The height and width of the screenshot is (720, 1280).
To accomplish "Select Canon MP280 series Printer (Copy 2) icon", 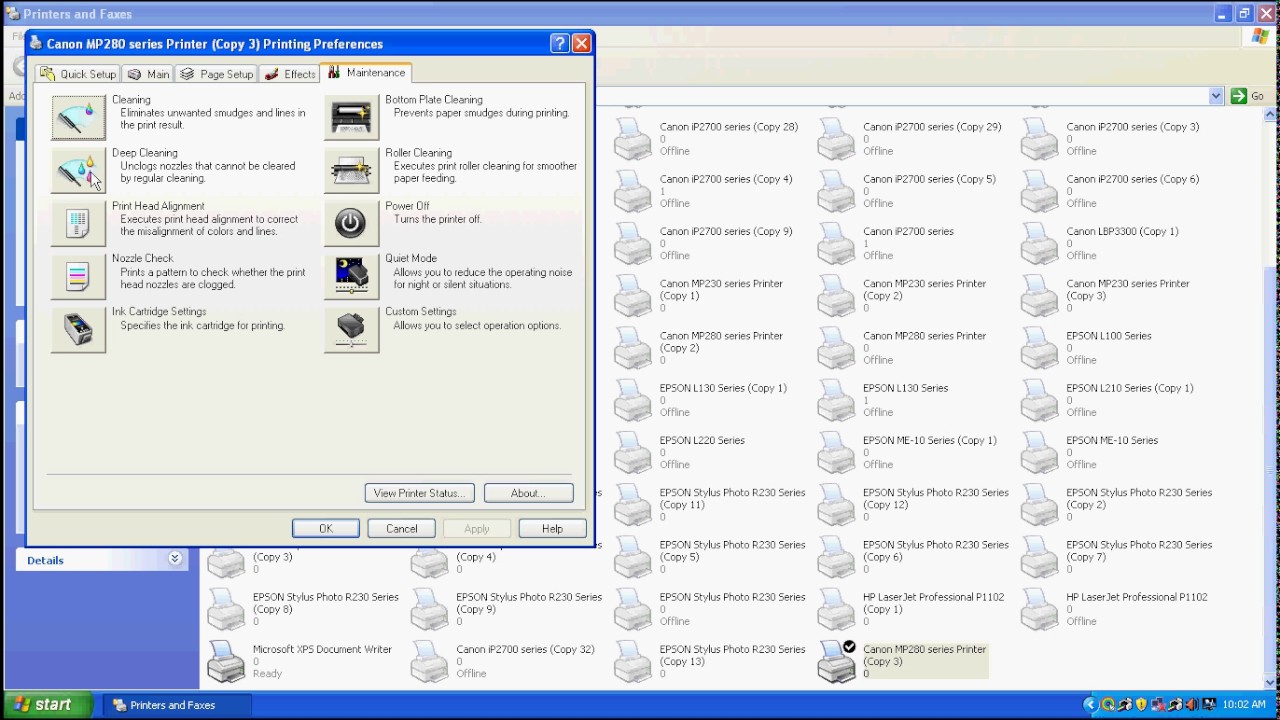I will (x=633, y=347).
